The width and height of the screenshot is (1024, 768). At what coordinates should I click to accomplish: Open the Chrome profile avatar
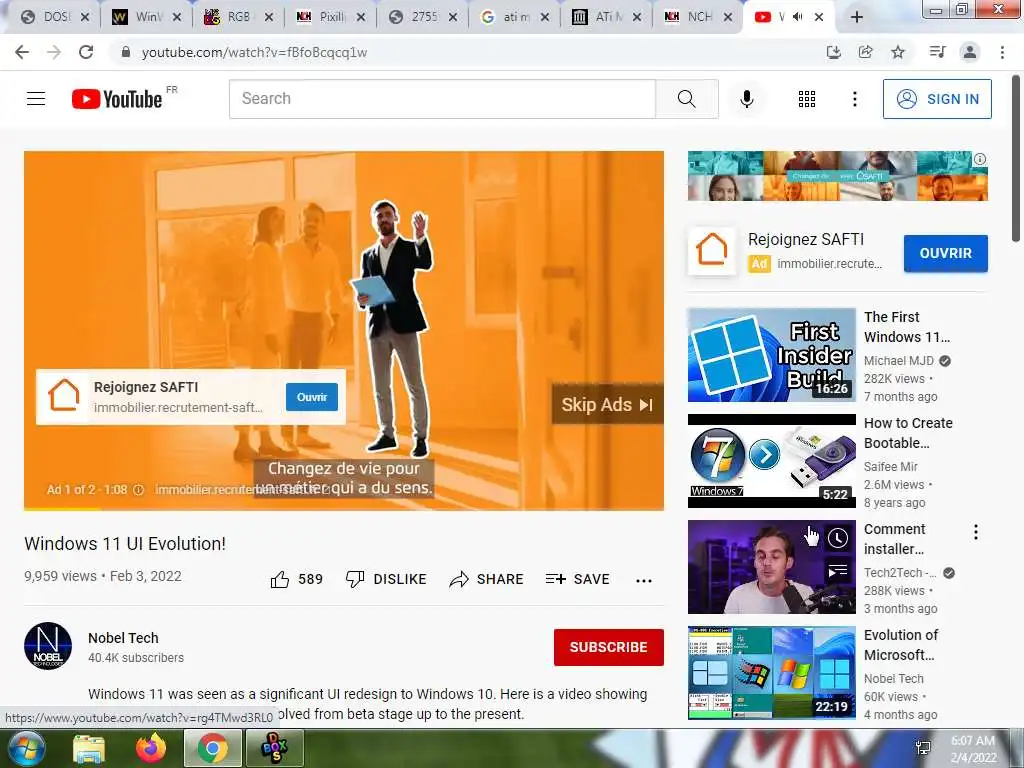tap(970, 52)
